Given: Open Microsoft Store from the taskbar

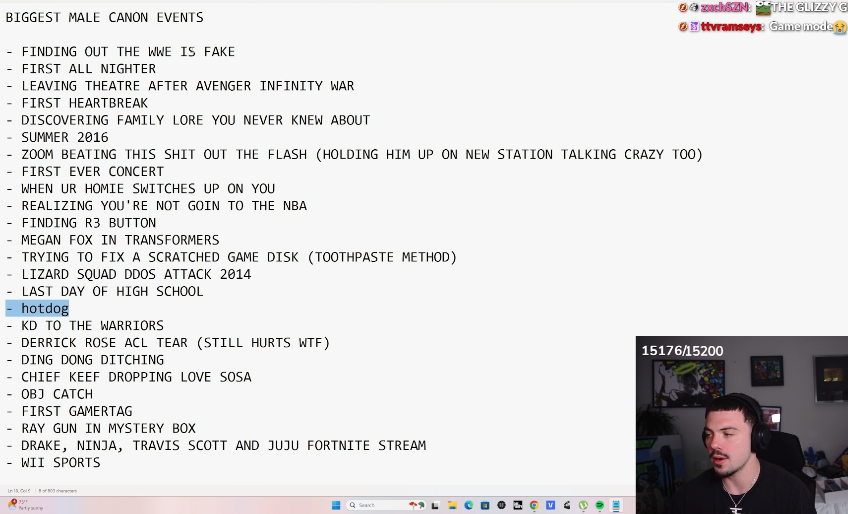Looking at the screenshot, I should [x=485, y=505].
